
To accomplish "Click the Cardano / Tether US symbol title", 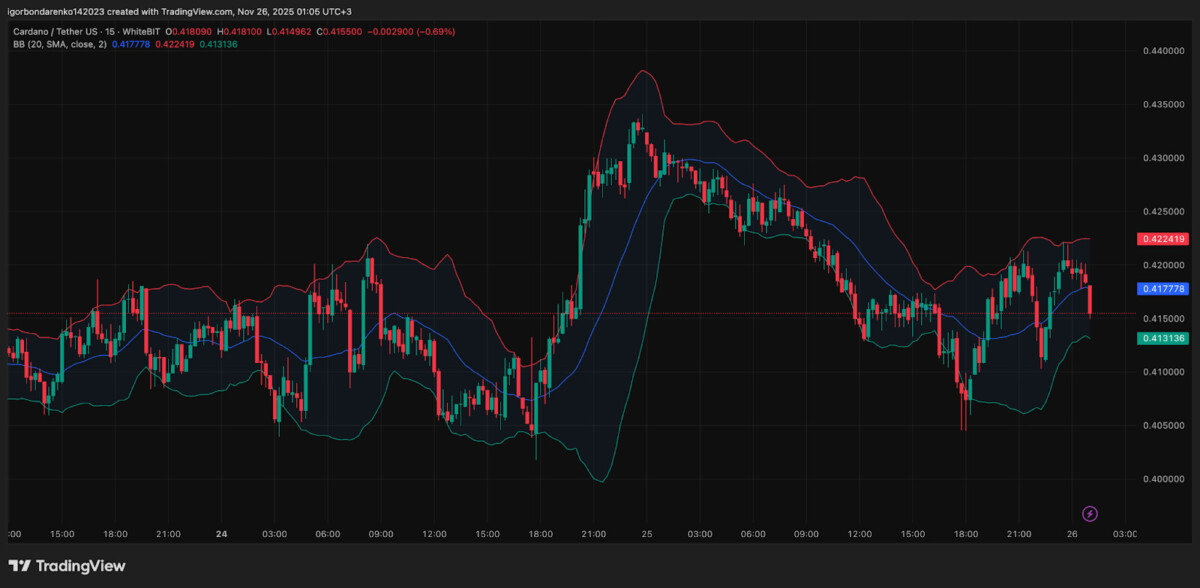I will pos(61,32).
